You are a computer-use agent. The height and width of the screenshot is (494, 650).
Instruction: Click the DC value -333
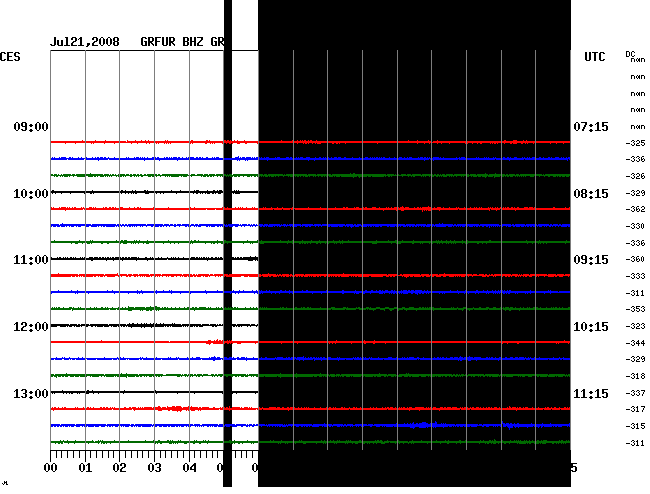pos(635,276)
